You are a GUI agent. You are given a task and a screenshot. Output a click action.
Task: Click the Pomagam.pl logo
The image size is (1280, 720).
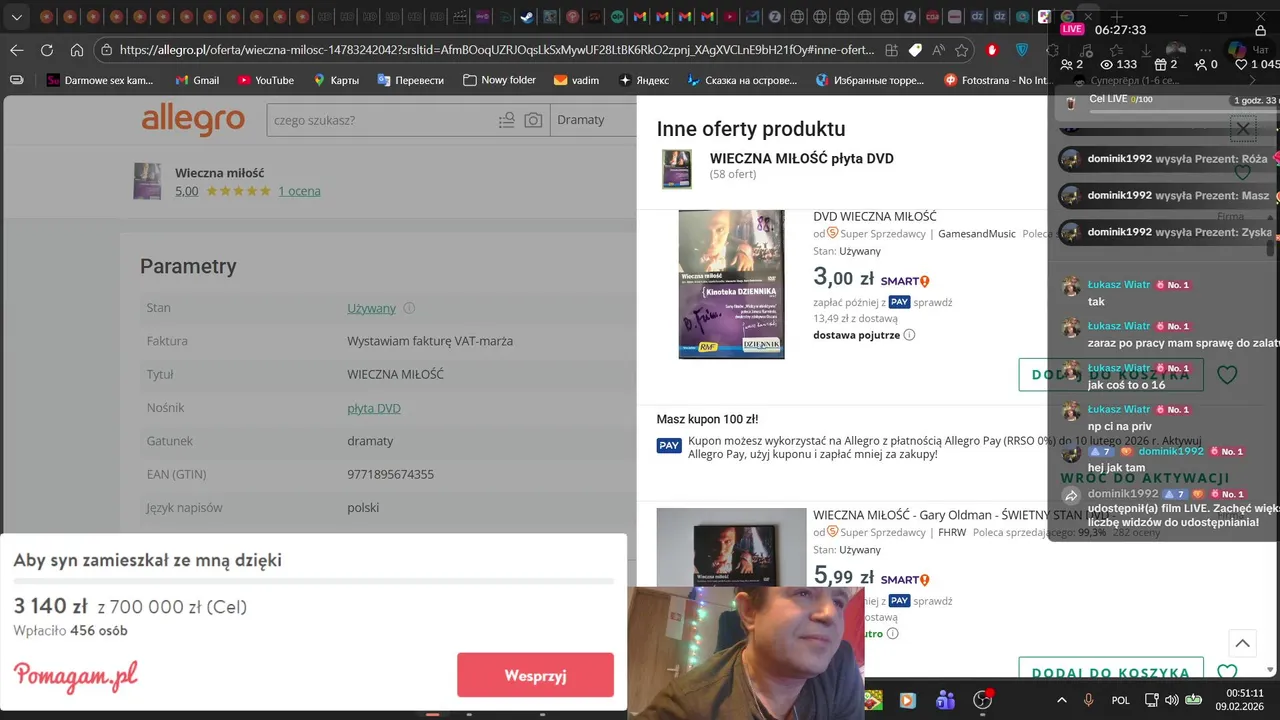(76, 676)
